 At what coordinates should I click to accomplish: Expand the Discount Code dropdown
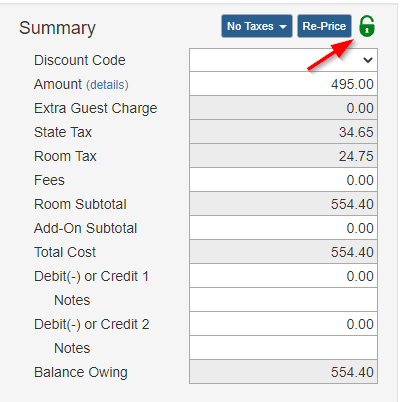[283, 60]
